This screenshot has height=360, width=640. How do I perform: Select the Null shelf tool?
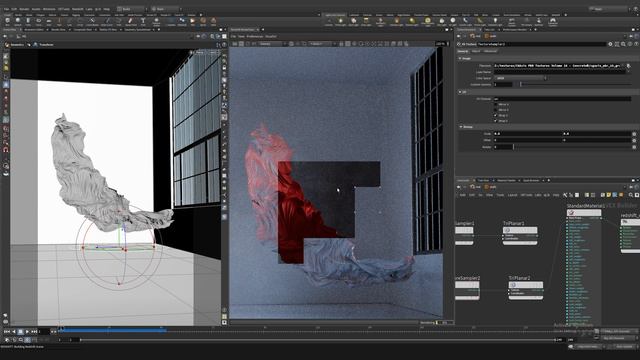pyautogui.click(x=59, y=21)
